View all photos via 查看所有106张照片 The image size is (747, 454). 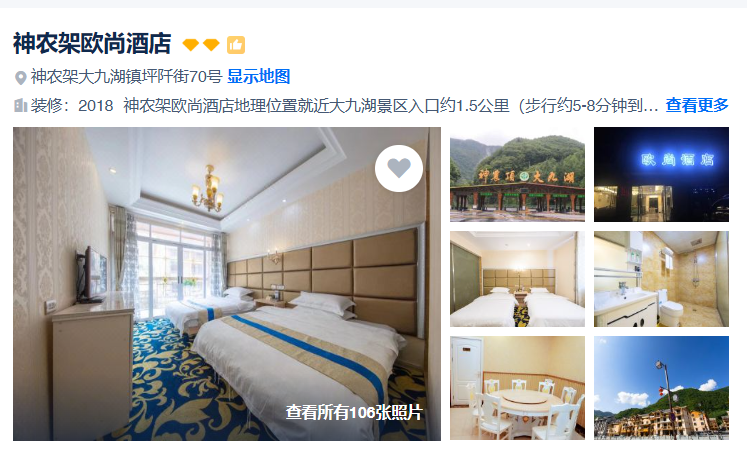click(x=354, y=413)
